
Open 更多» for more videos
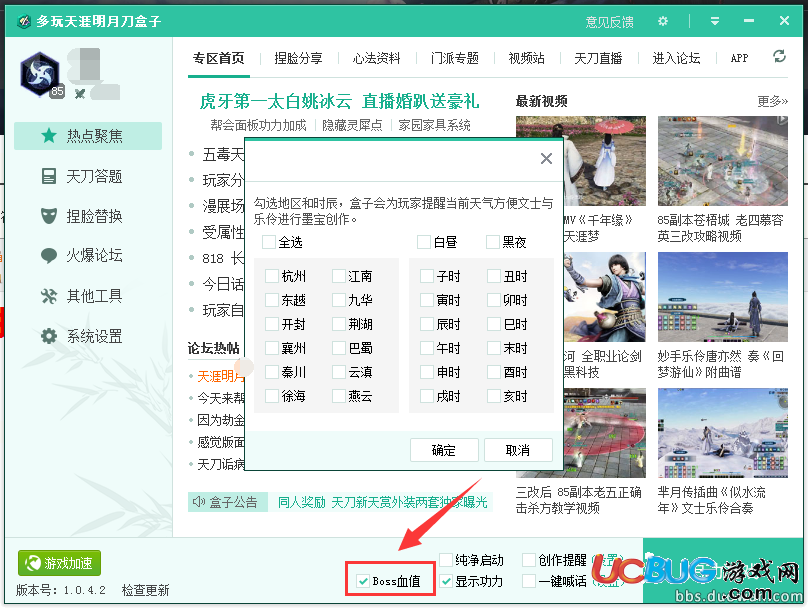[772, 102]
